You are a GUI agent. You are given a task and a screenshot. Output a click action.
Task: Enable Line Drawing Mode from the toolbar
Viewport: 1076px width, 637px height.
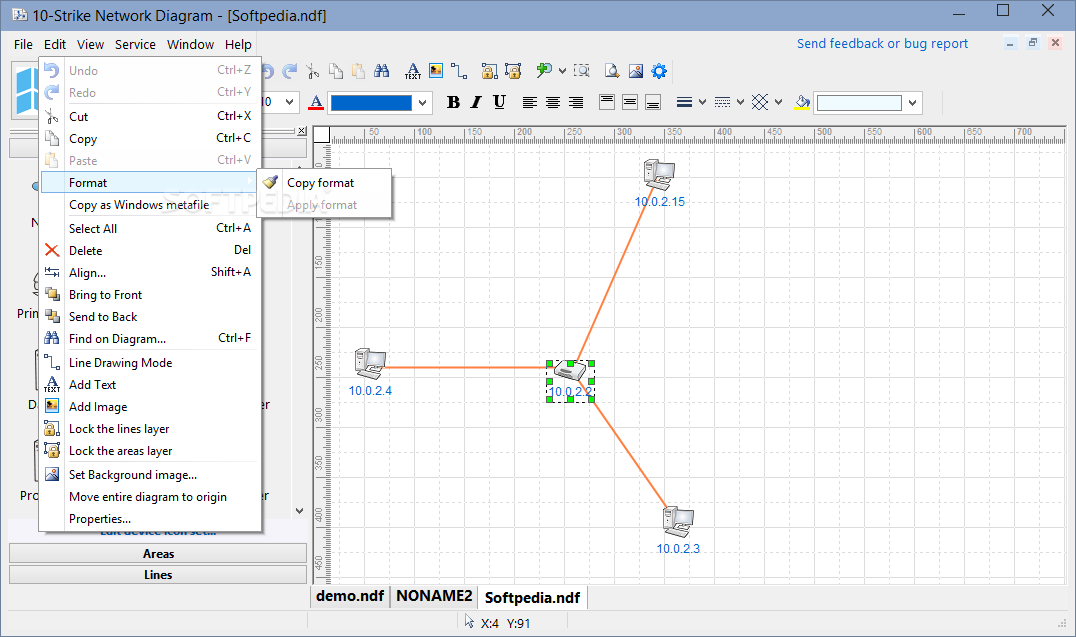(459, 71)
